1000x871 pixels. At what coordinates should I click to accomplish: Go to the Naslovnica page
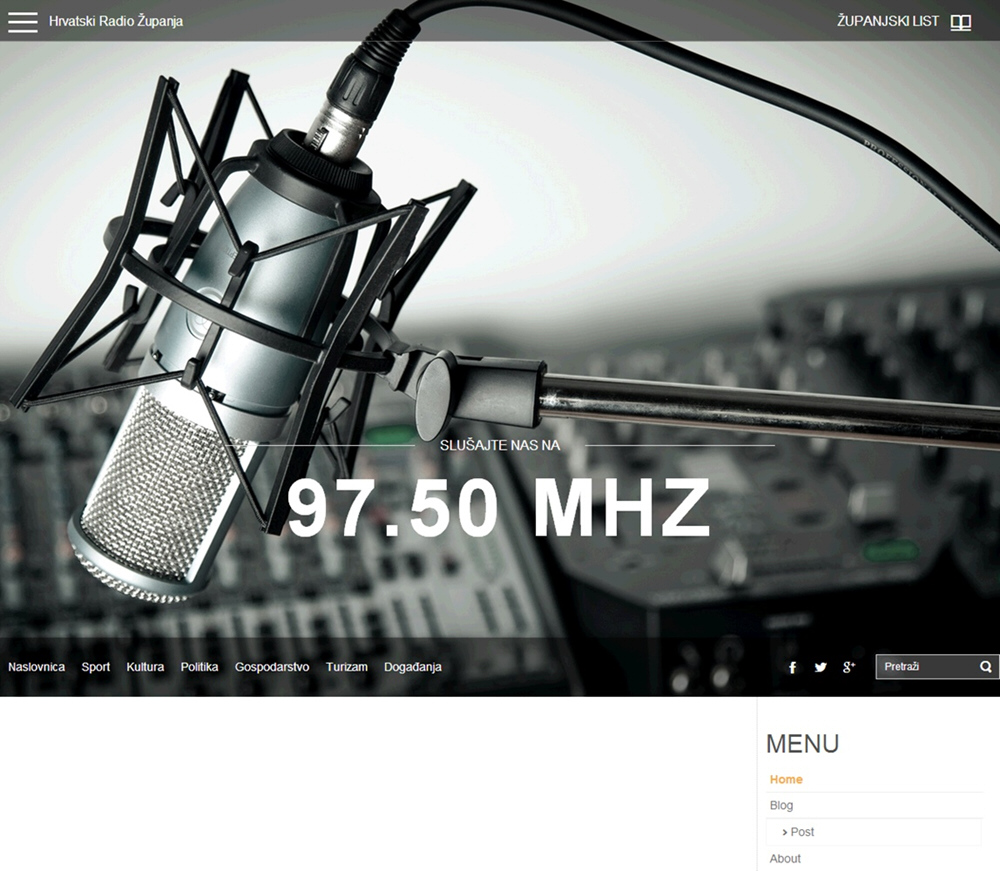point(37,667)
